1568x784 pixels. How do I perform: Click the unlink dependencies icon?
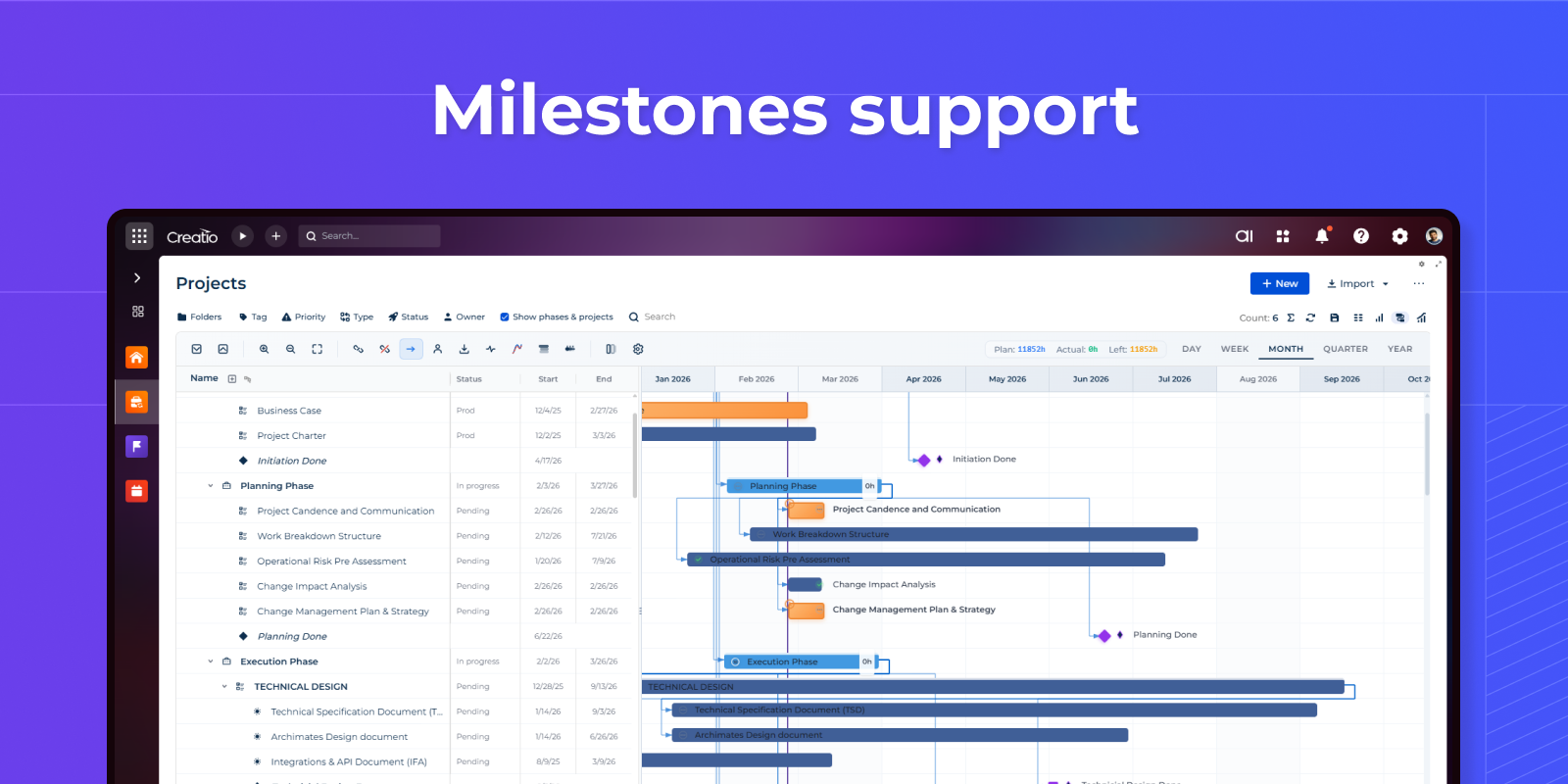(x=384, y=349)
